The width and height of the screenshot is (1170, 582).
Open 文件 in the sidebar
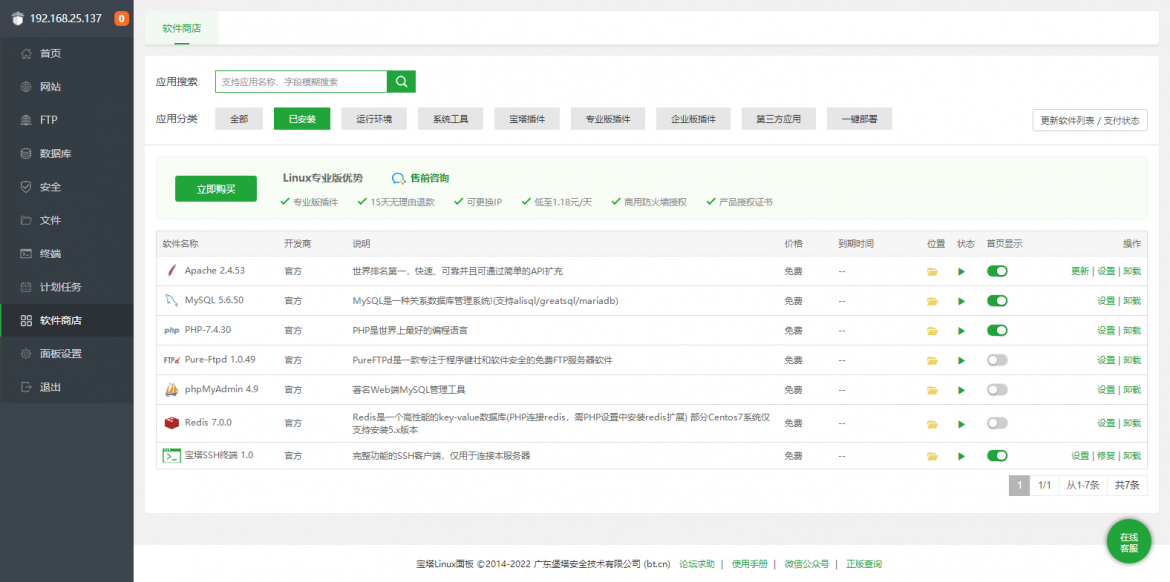pos(67,220)
